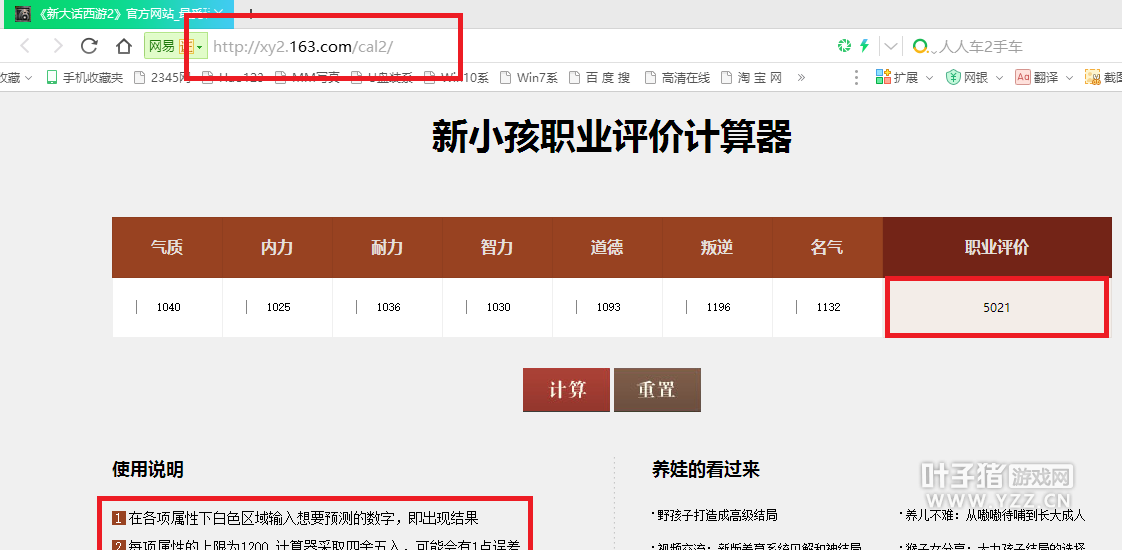
Task: Click the search box showing 人人车2手车
Action: [x=1010, y=46]
